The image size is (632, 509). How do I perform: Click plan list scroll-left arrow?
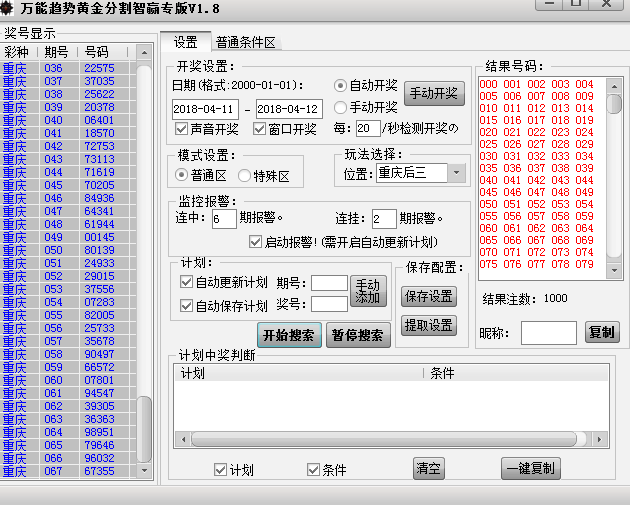coord(184,439)
